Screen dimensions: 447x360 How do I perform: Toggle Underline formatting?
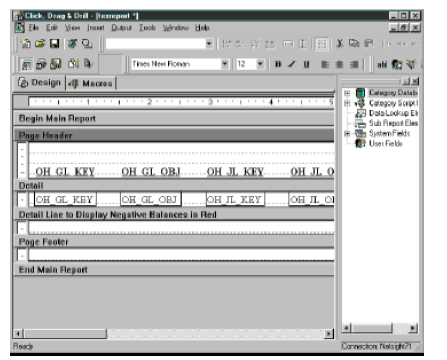click(306, 64)
